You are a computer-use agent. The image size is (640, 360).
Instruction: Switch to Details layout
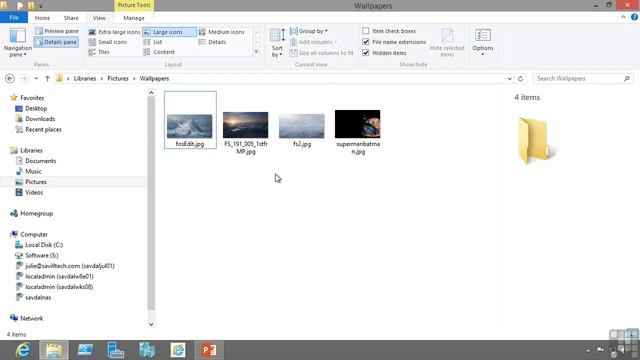212,42
